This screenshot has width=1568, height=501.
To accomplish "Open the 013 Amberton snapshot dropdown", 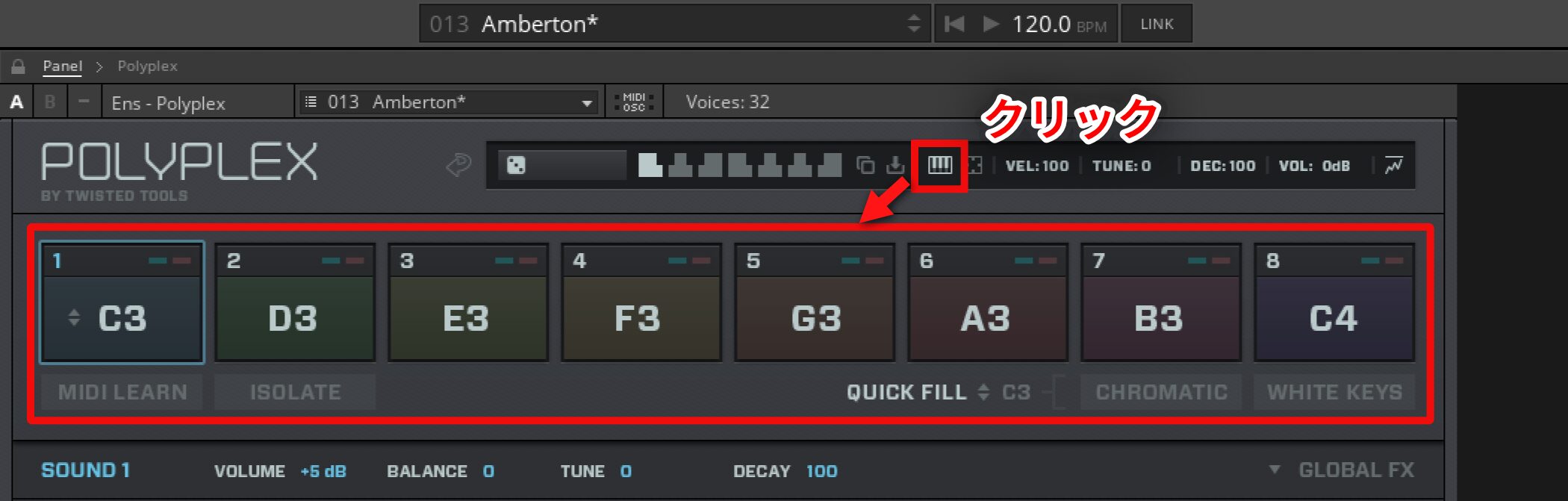I will [449, 102].
